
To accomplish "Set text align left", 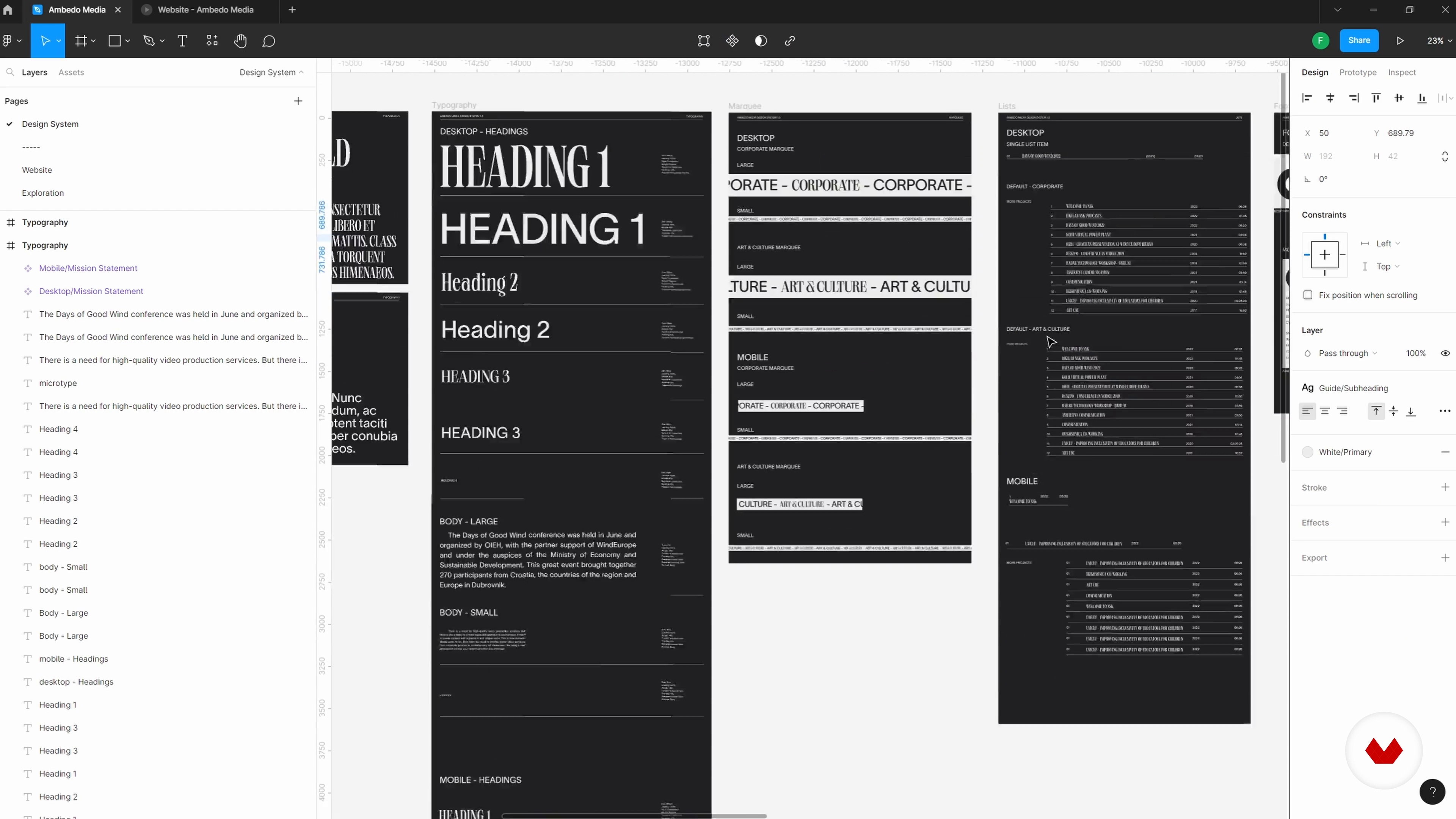I will 1307,411.
